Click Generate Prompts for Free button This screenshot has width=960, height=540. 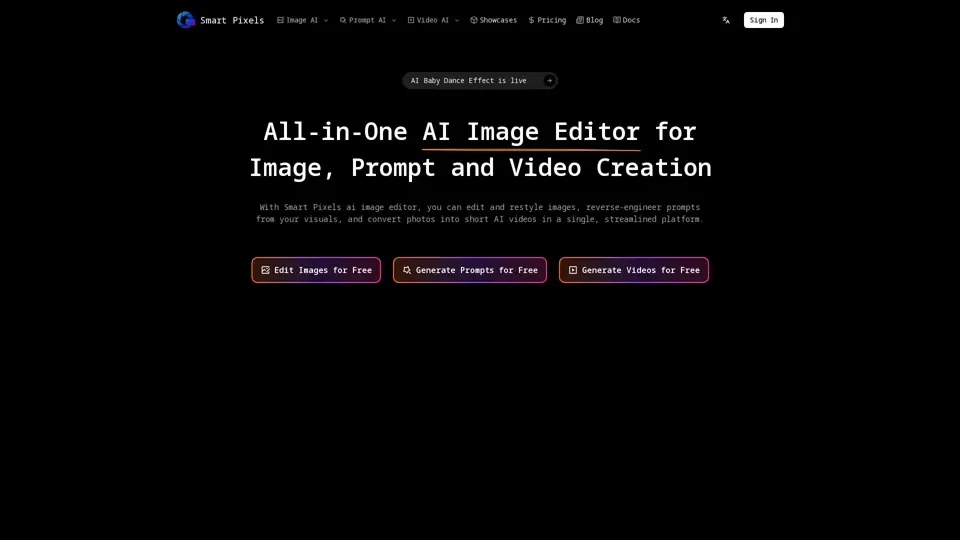470,270
